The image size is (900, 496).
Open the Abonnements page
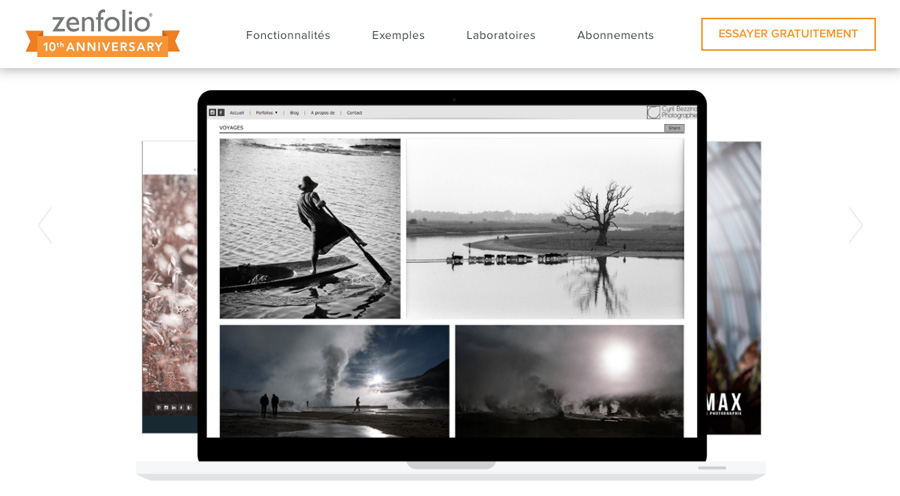tap(615, 35)
